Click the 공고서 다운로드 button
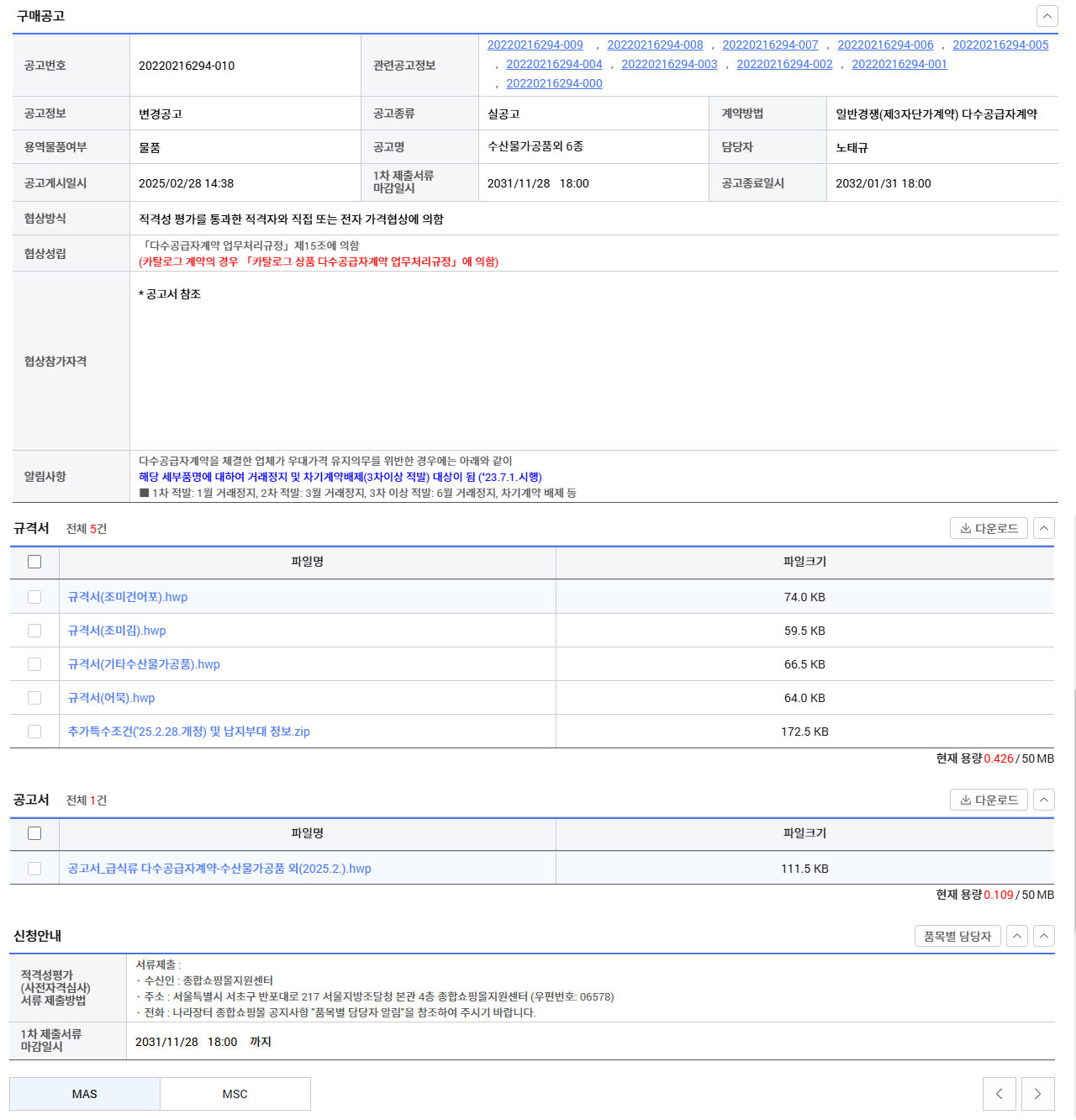Screen dimensions: 1076x1120 click(989, 800)
